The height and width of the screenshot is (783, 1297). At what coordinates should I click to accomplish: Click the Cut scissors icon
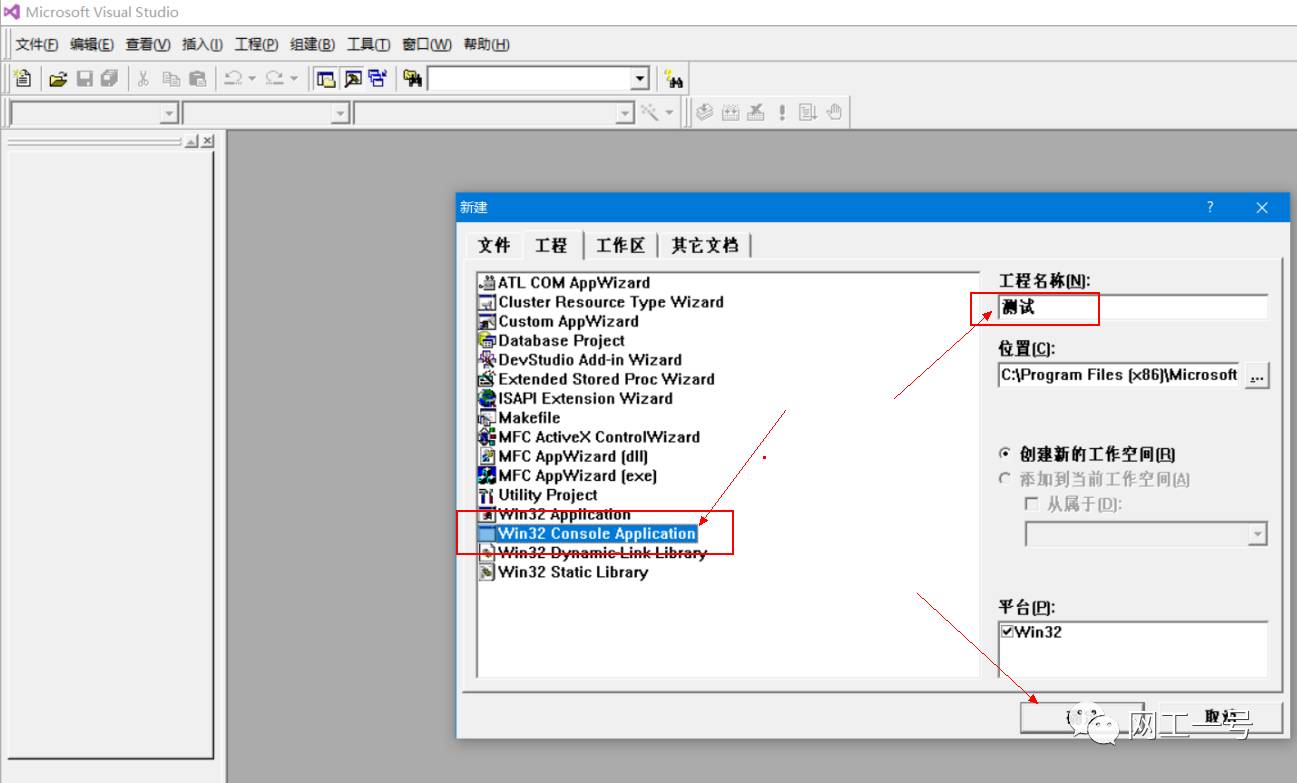(143, 79)
